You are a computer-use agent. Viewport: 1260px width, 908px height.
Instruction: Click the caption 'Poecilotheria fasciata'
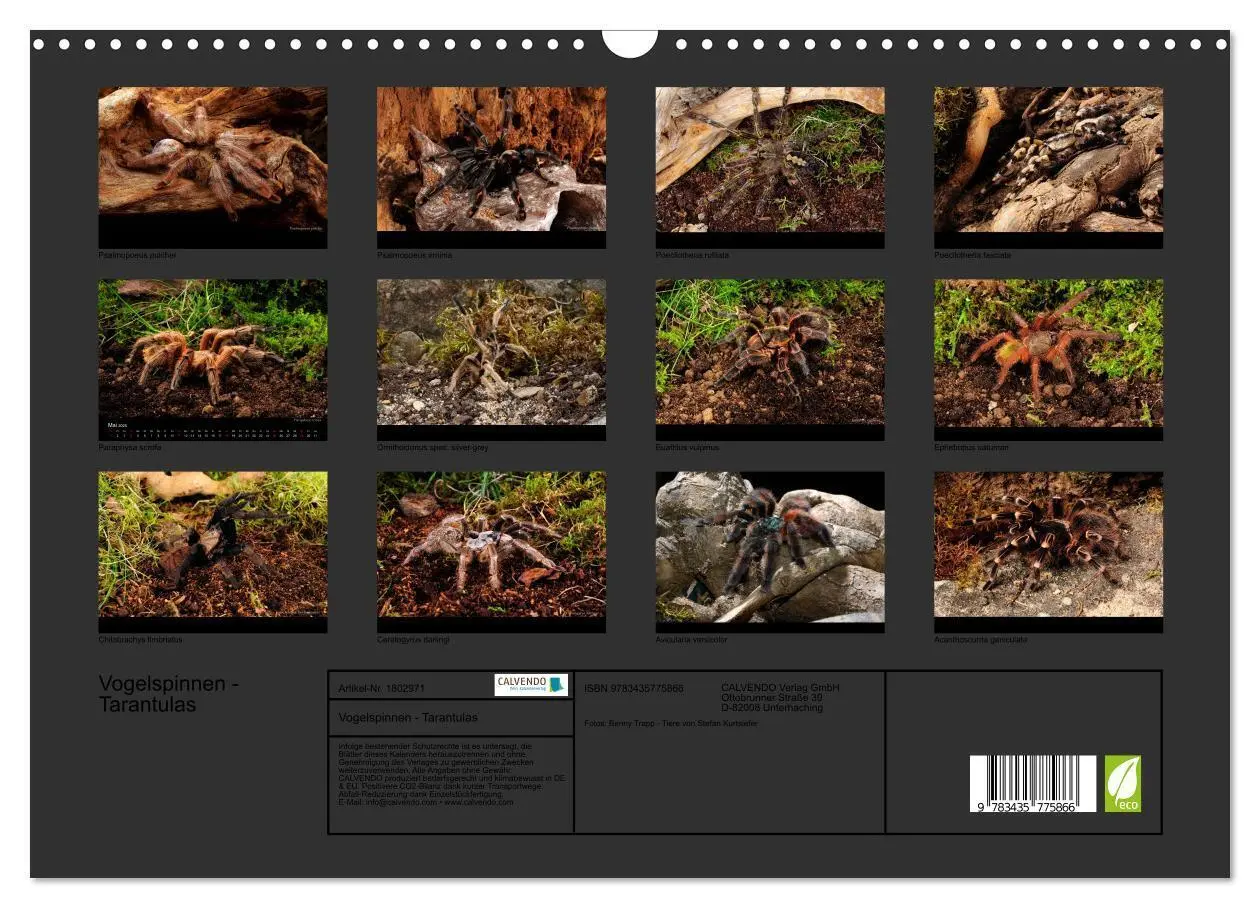[973, 256]
